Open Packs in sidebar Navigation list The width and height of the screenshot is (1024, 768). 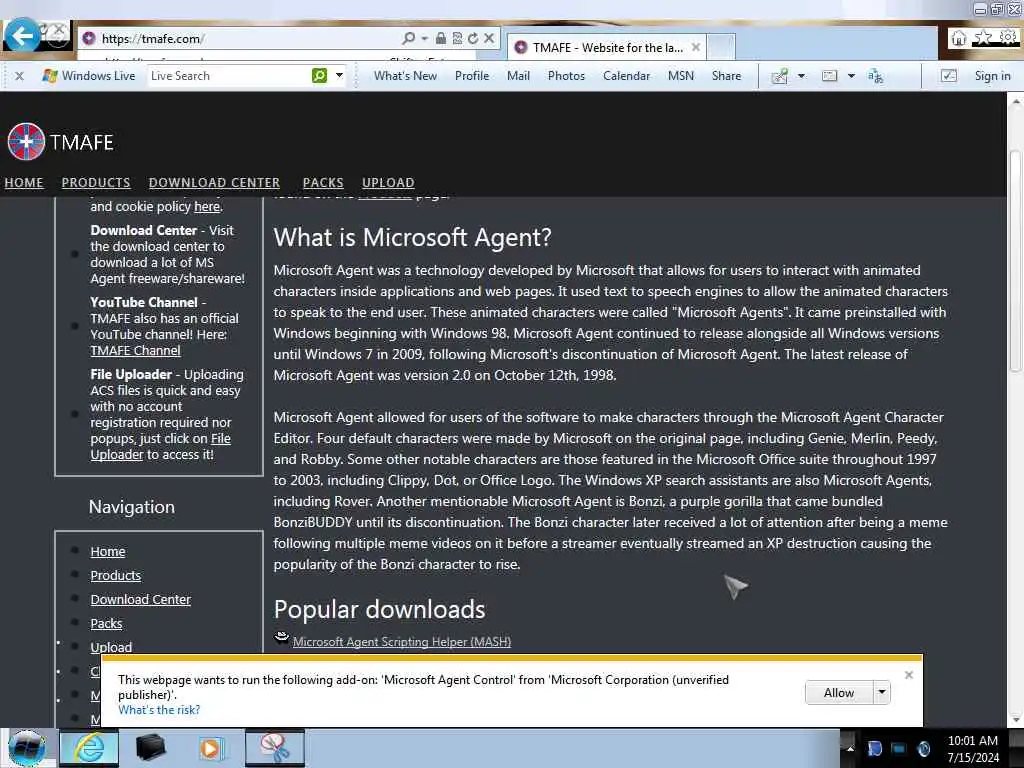pyautogui.click(x=106, y=624)
